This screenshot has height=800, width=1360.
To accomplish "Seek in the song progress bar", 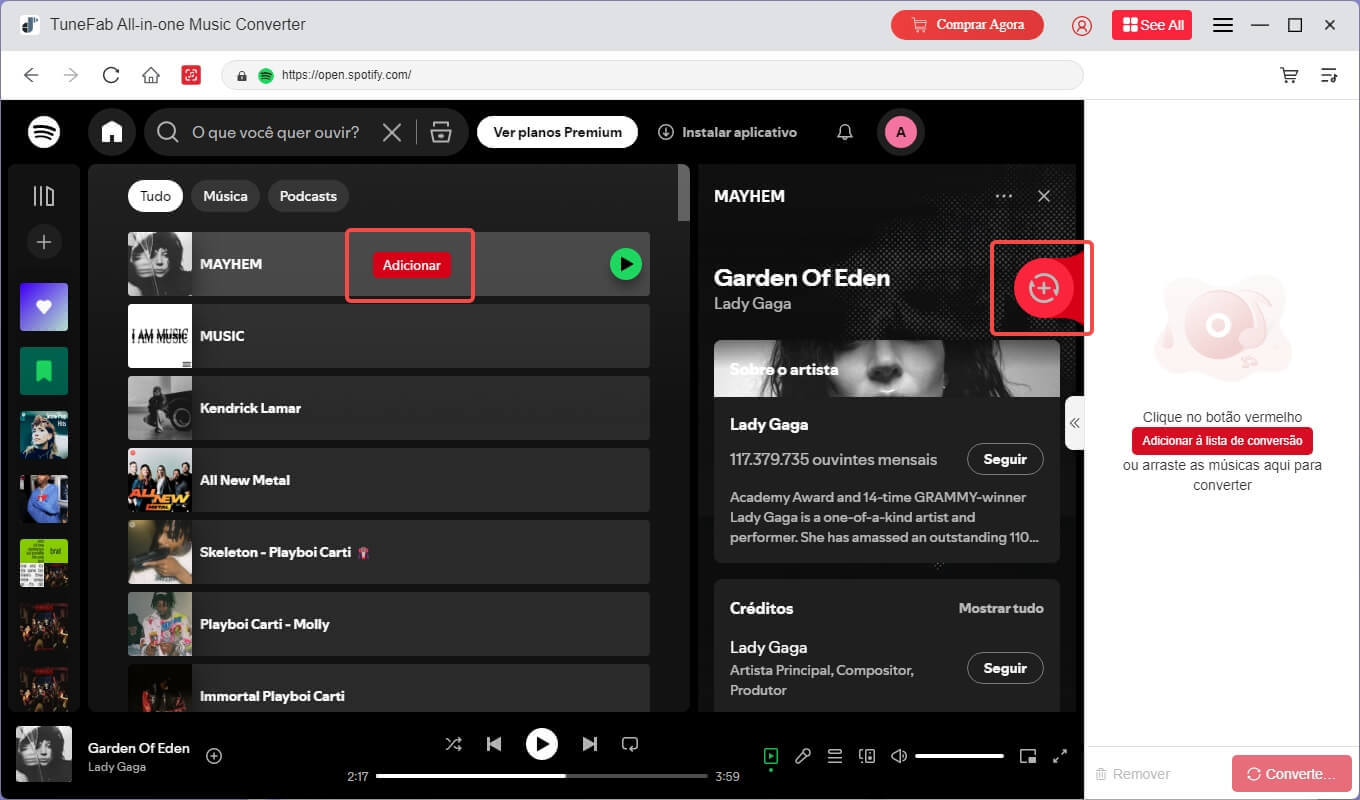I will coord(541,776).
